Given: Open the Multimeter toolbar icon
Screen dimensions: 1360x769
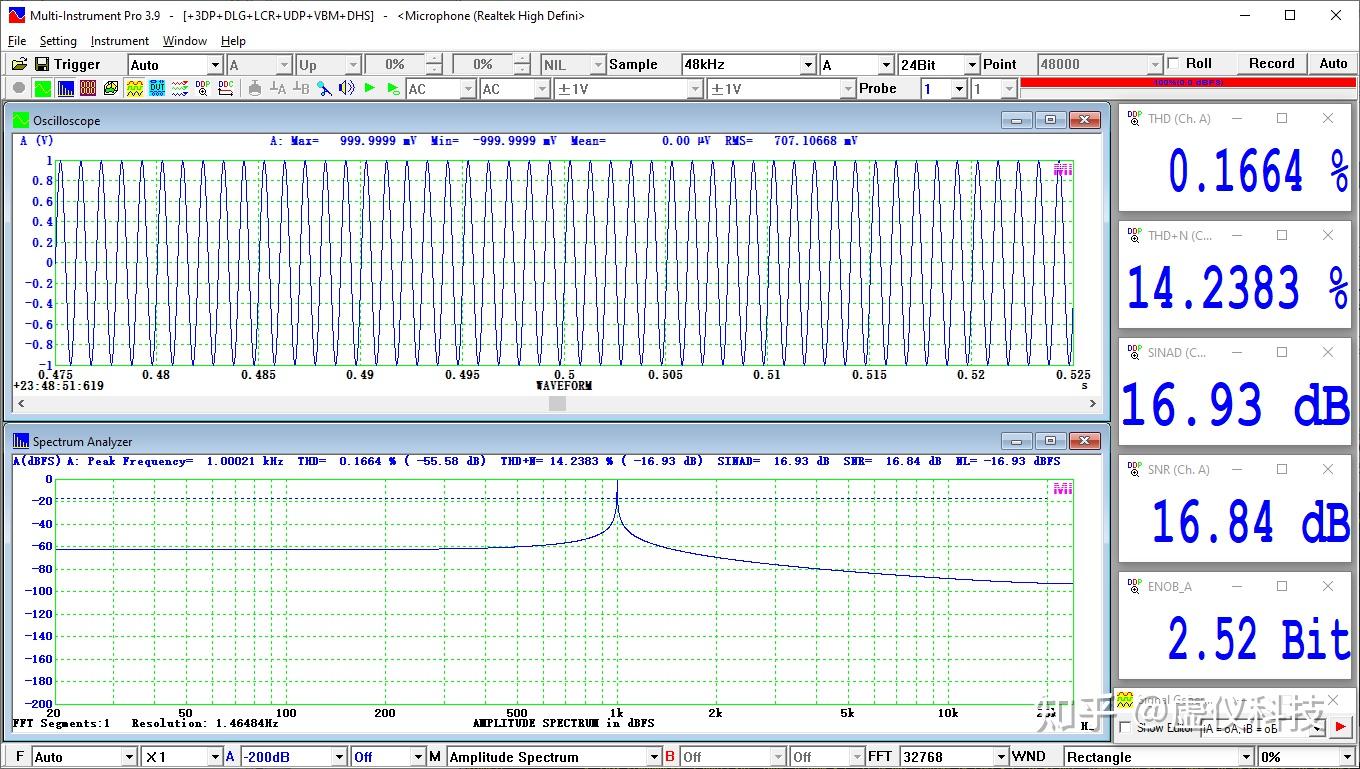Looking at the screenshot, I should coord(88,88).
